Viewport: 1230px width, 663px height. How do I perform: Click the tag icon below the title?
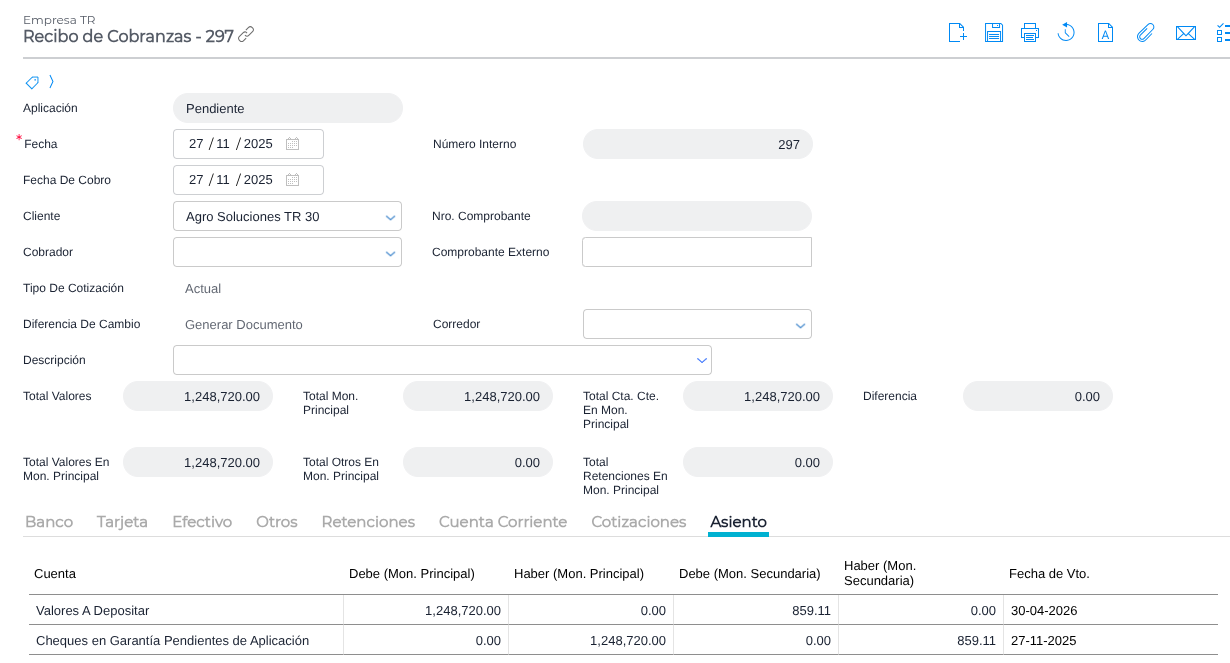[x=32, y=82]
